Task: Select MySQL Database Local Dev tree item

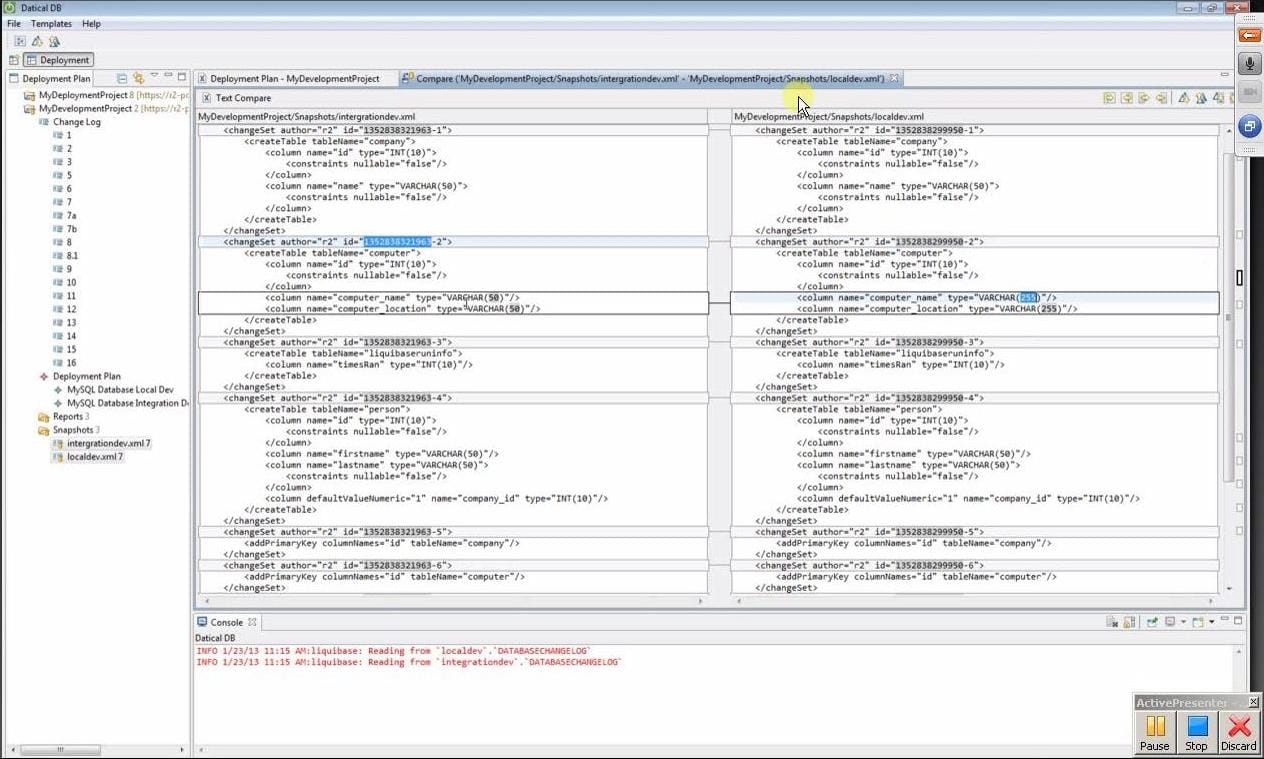Action: click(120, 390)
